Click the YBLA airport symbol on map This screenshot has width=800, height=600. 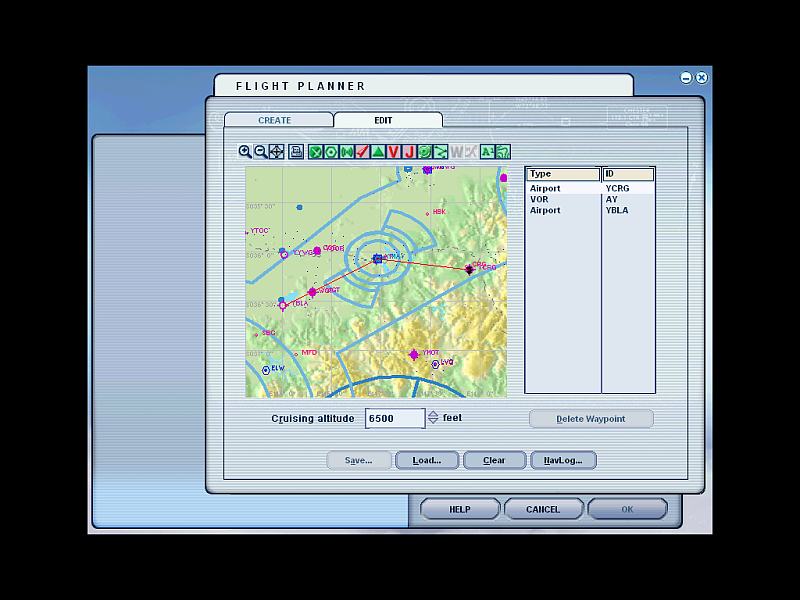(283, 306)
